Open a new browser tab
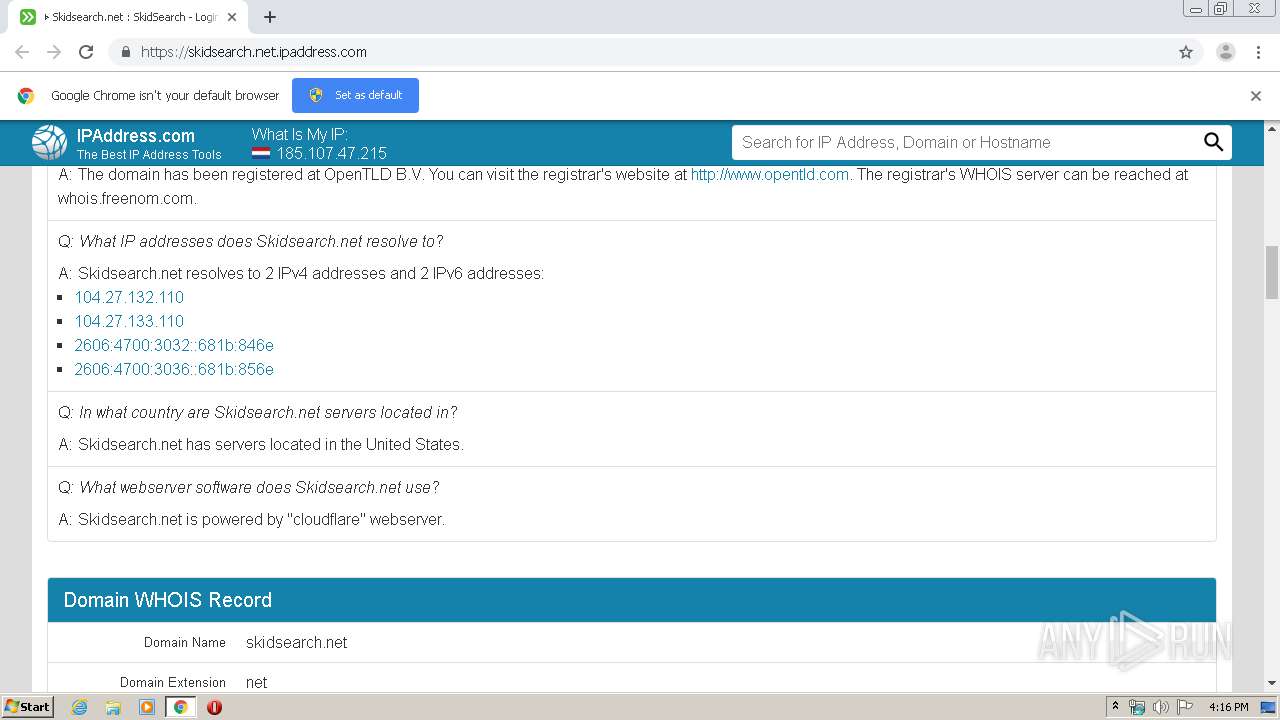This screenshot has width=1280, height=720. (x=269, y=17)
